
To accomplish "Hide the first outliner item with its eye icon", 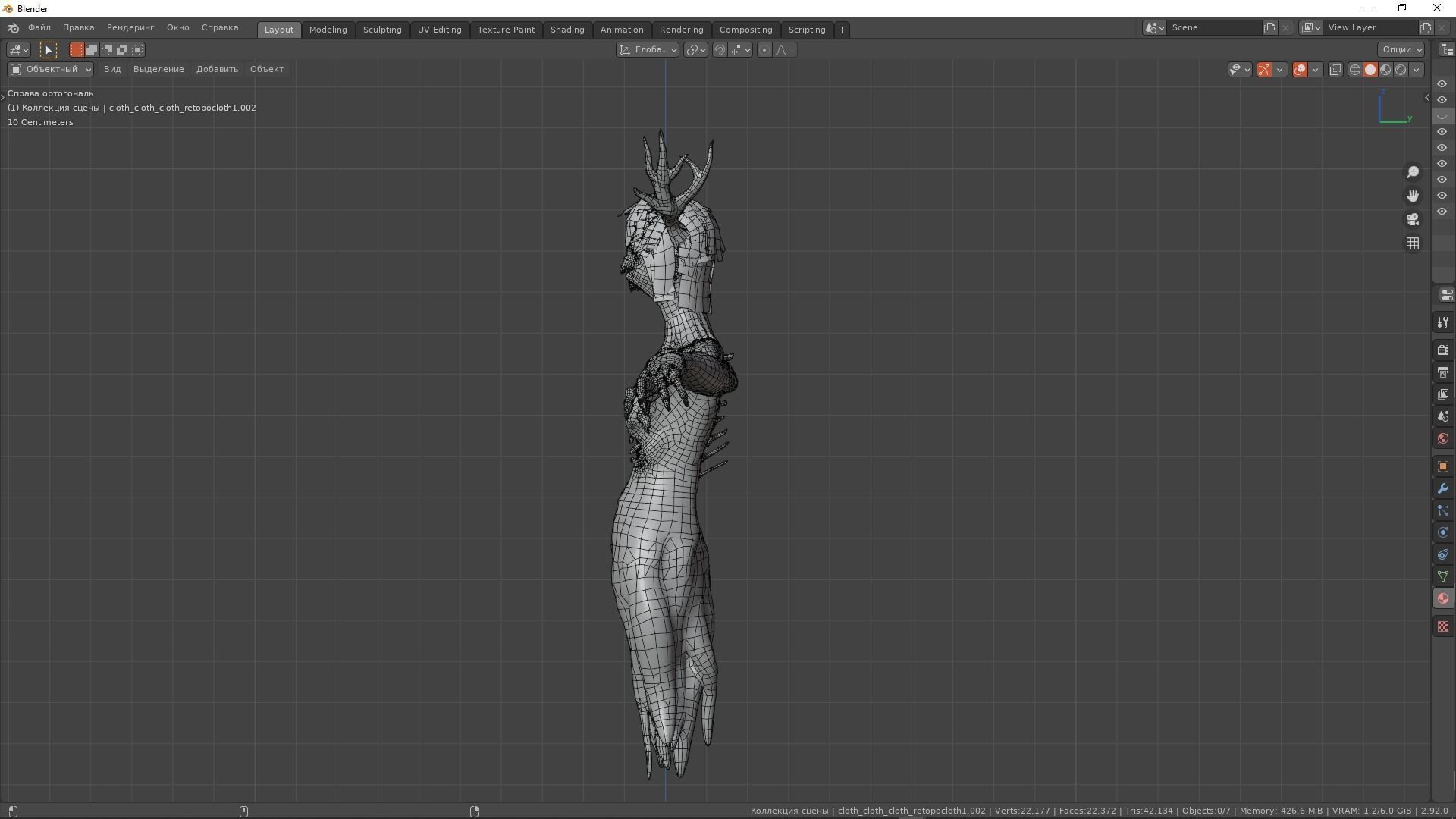I will pyautogui.click(x=1442, y=84).
